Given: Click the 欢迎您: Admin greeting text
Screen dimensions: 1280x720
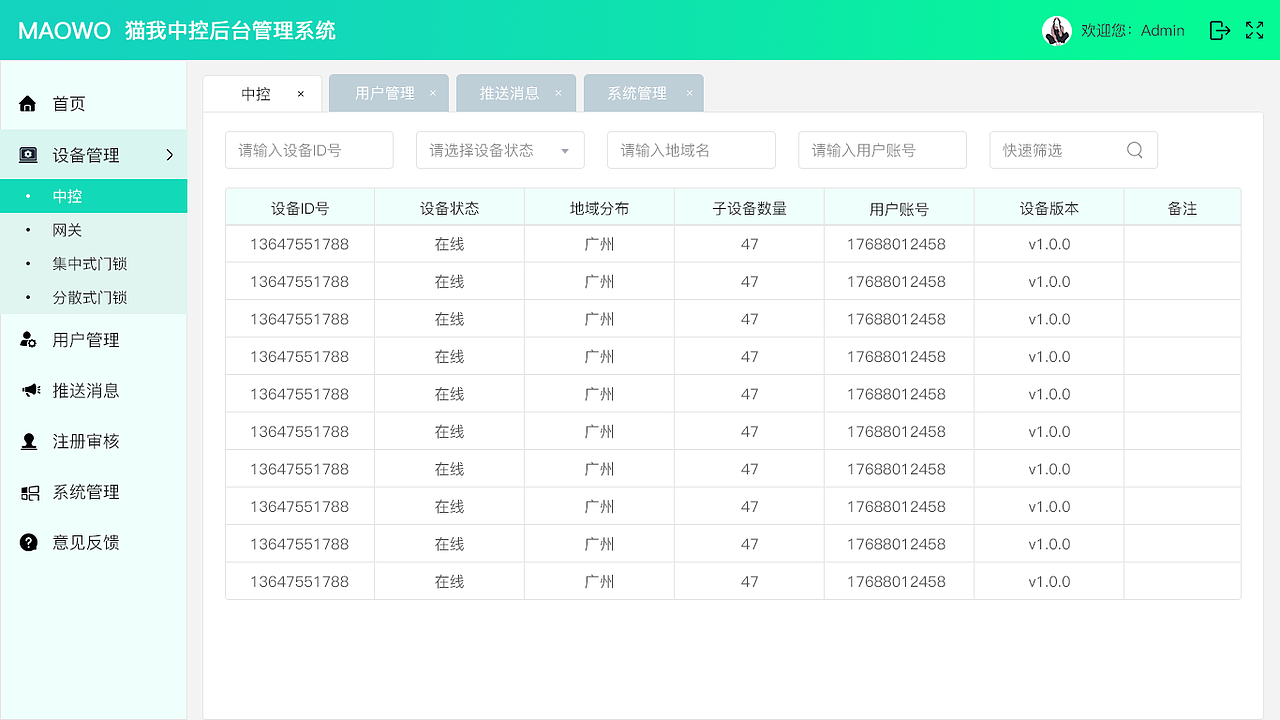Looking at the screenshot, I should [x=1133, y=31].
